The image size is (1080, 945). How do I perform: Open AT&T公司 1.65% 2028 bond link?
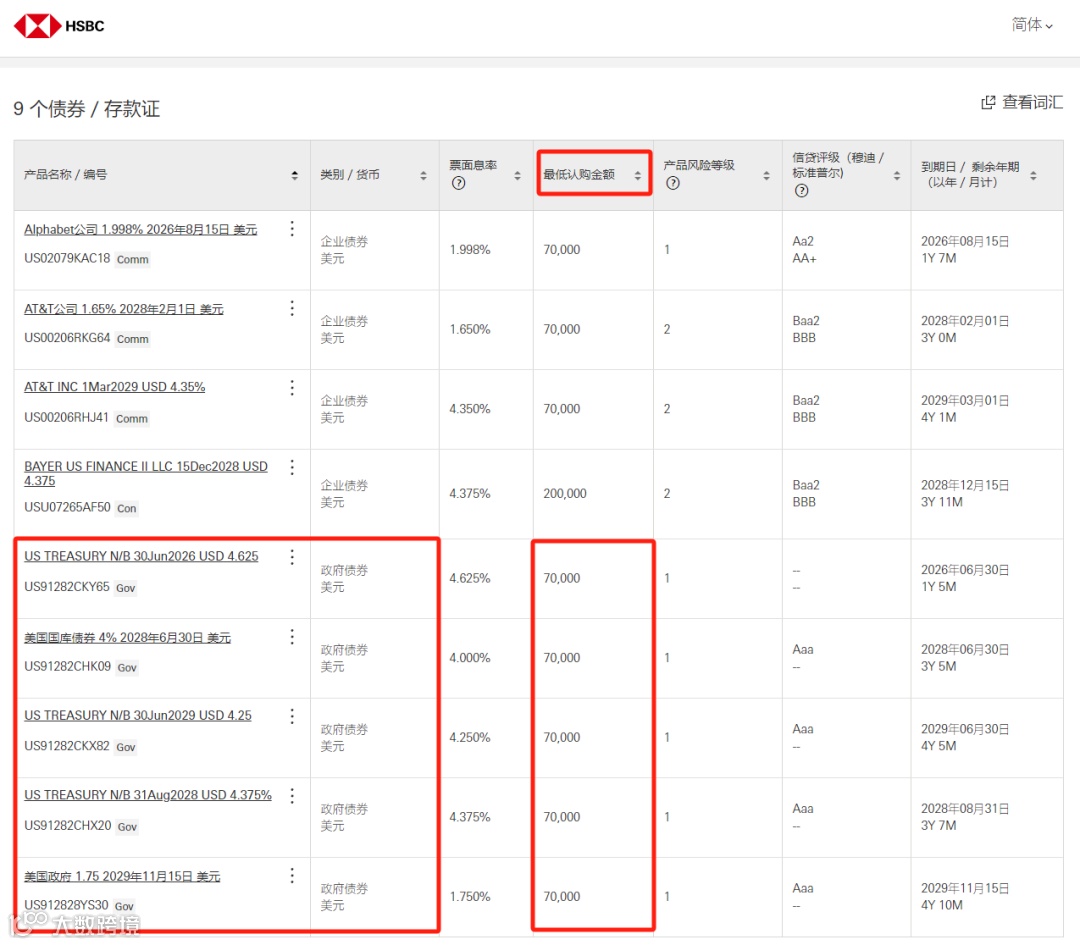[124, 309]
